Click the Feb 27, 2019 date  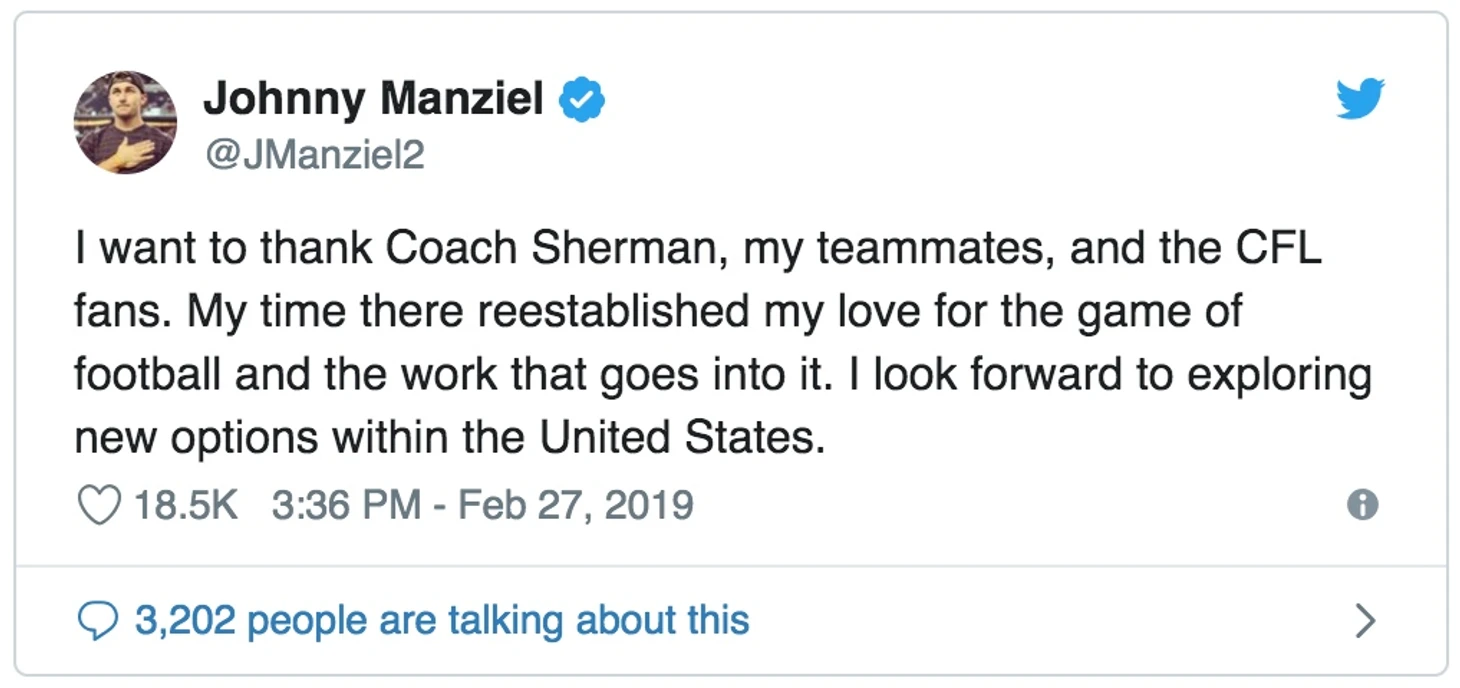(575, 504)
